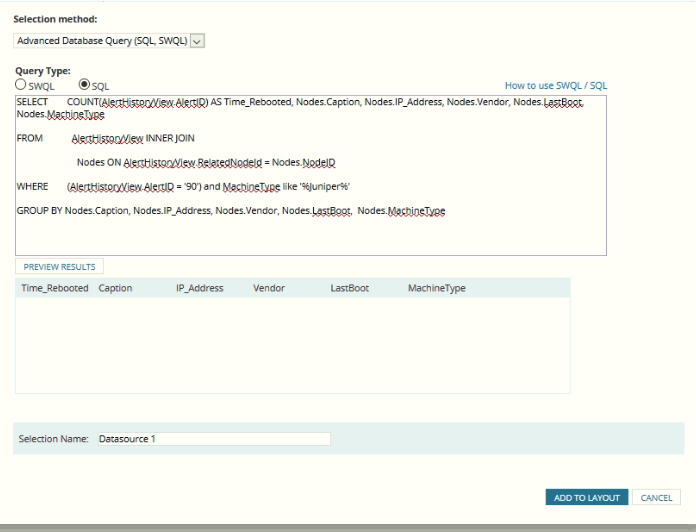This screenshot has height=532, width=696.
Task: Click the GROUP BY keyword in the query
Action: click(x=40, y=211)
